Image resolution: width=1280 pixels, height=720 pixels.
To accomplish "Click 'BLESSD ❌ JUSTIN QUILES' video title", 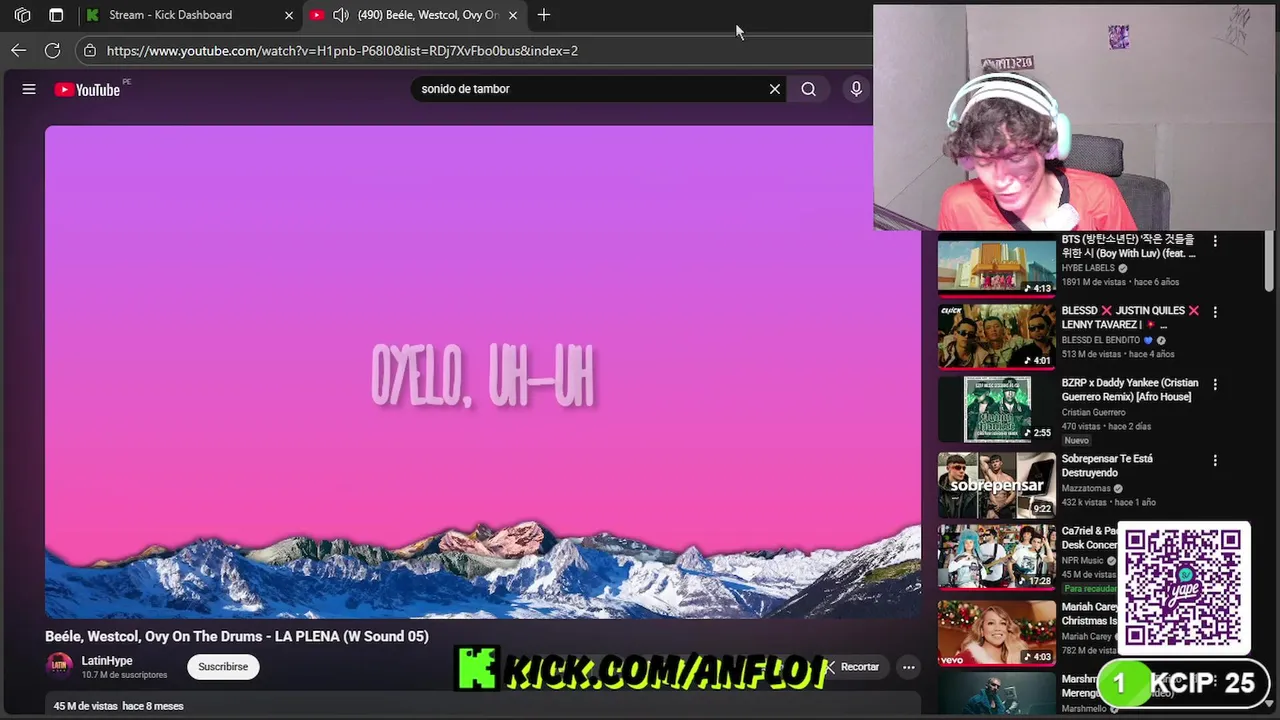I will pyautogui.click(x=1130, y=318).
